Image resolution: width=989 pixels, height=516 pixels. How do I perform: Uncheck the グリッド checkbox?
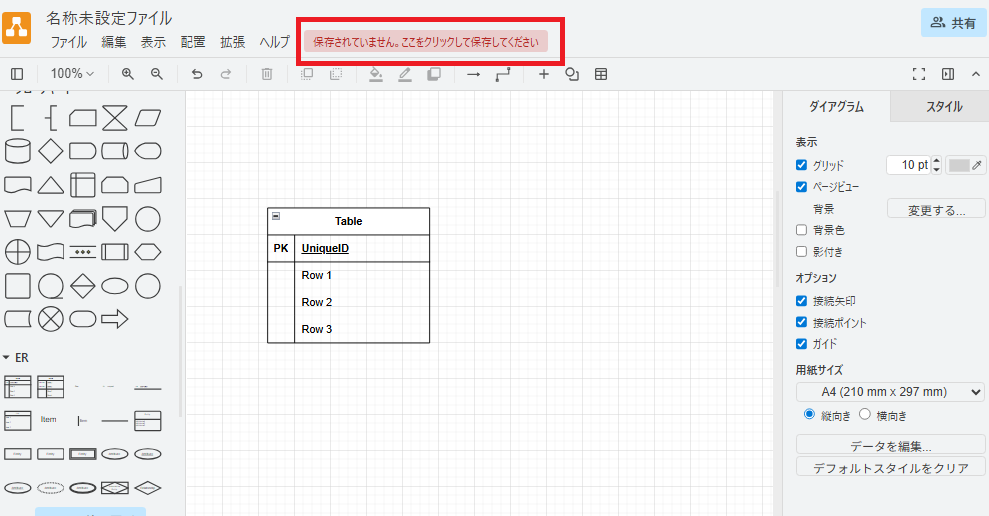801,165
